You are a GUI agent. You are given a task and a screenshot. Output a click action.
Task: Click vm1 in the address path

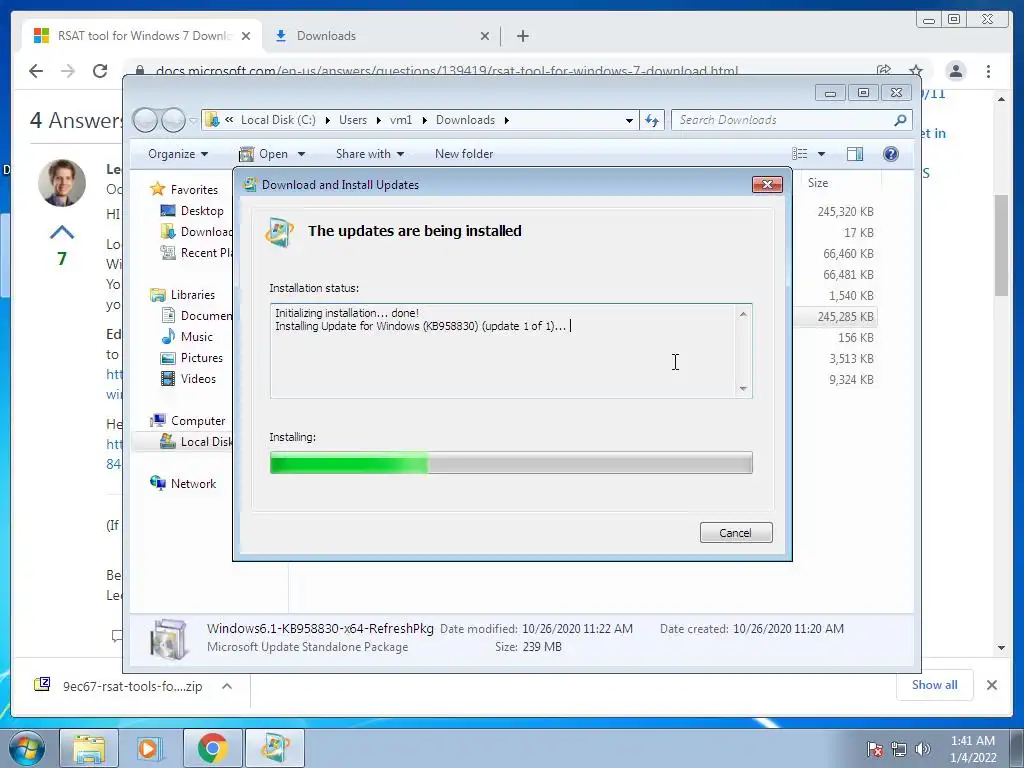401,120
